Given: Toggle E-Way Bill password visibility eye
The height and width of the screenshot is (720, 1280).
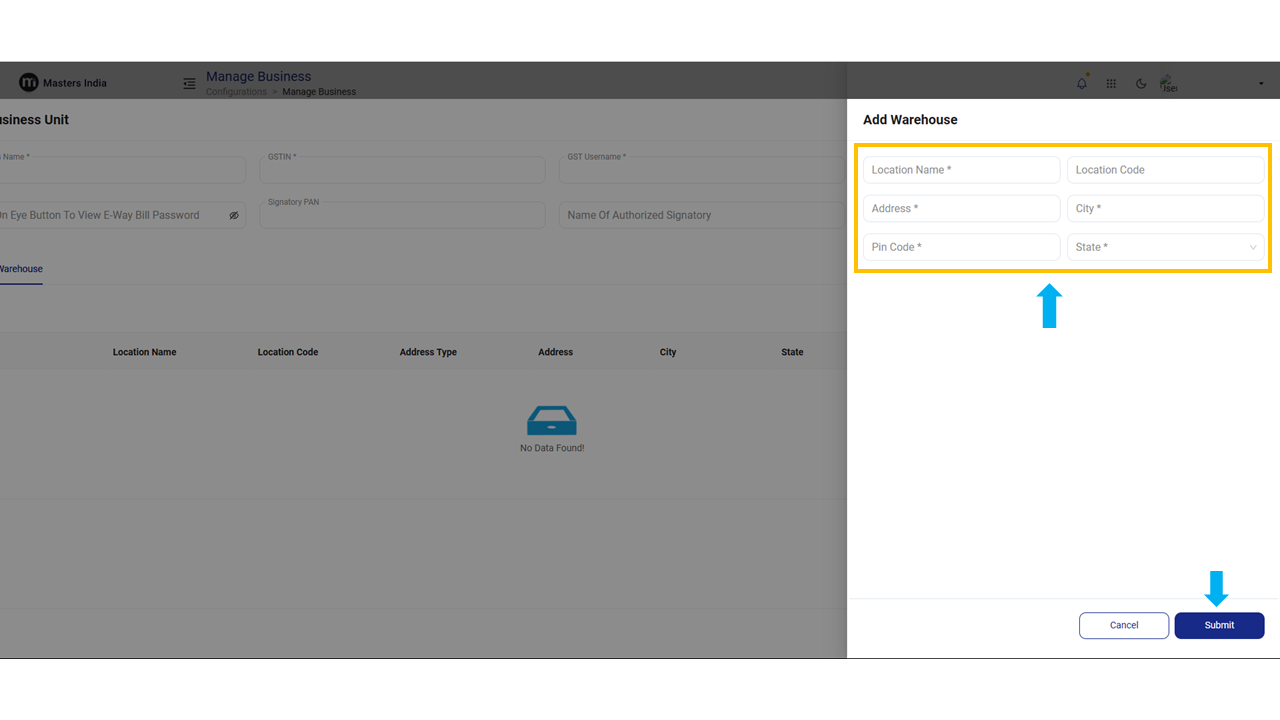Looking at the screenshot, I should point(234,215).
